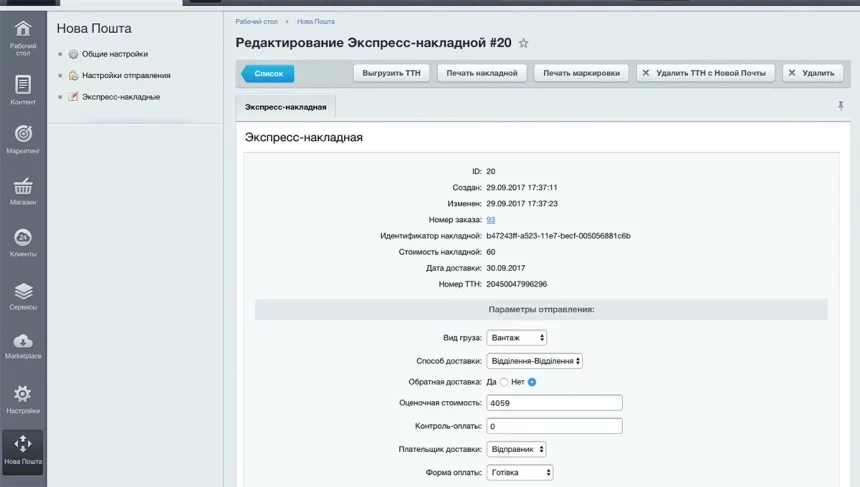The width and height of the screenshot is (860, 487).
Task: Open the Рабочий стол sidebar icon
Action: 22,34
